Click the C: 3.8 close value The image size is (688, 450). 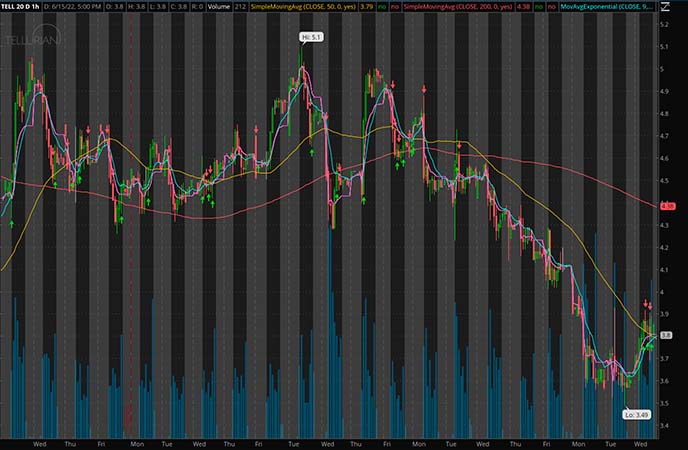tap(178, 7)
